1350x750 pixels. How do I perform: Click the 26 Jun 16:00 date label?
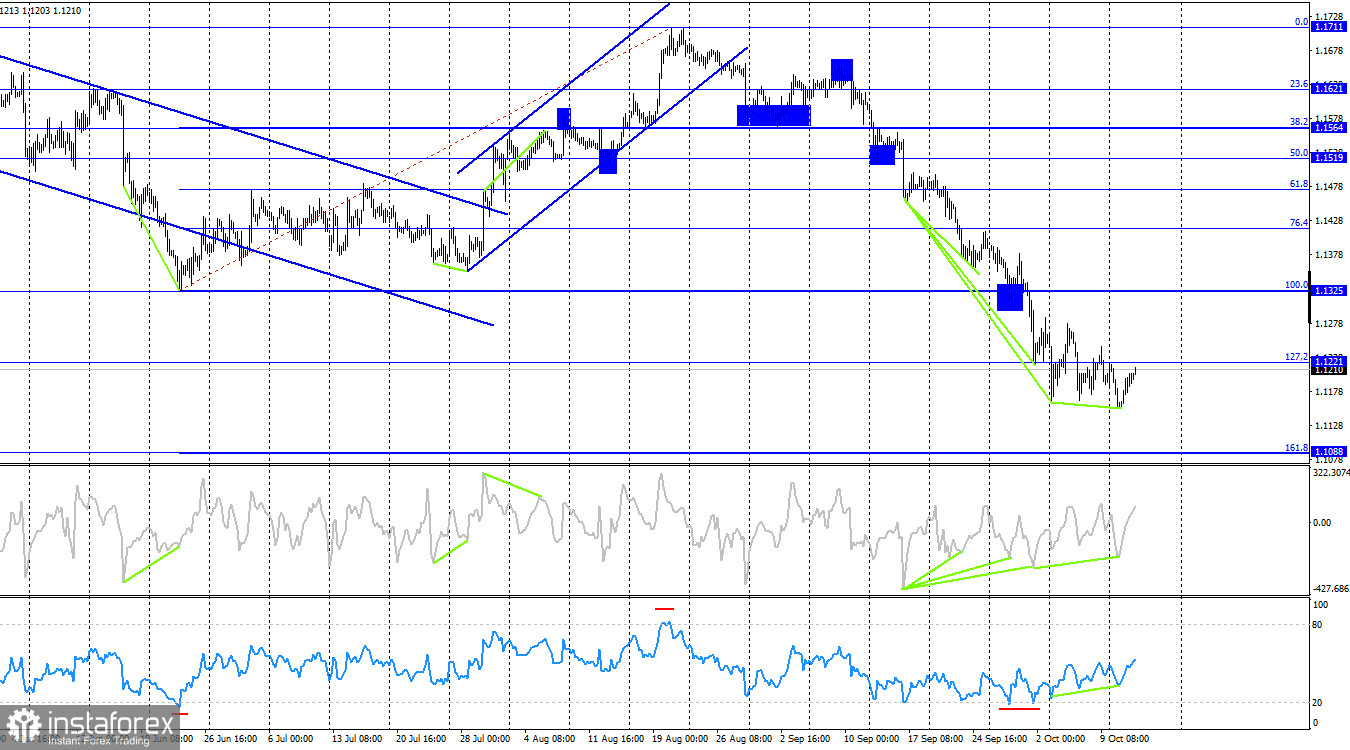[x=229, y=740]
